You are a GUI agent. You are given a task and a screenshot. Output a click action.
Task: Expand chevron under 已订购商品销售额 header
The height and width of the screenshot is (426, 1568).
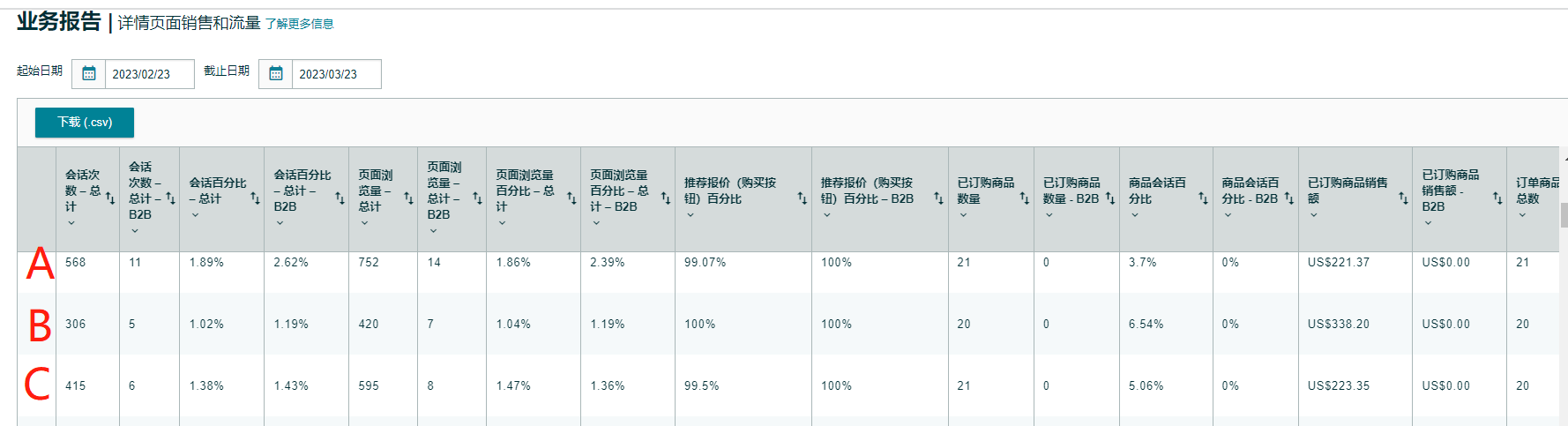[x=1313, y=215]
